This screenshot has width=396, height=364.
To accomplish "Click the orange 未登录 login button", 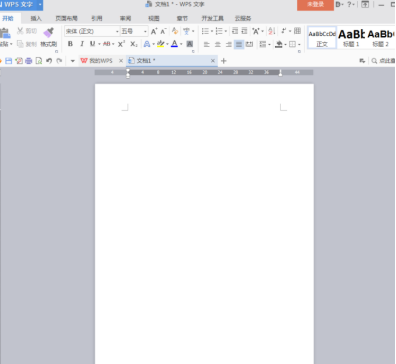I will pos(315,5).
